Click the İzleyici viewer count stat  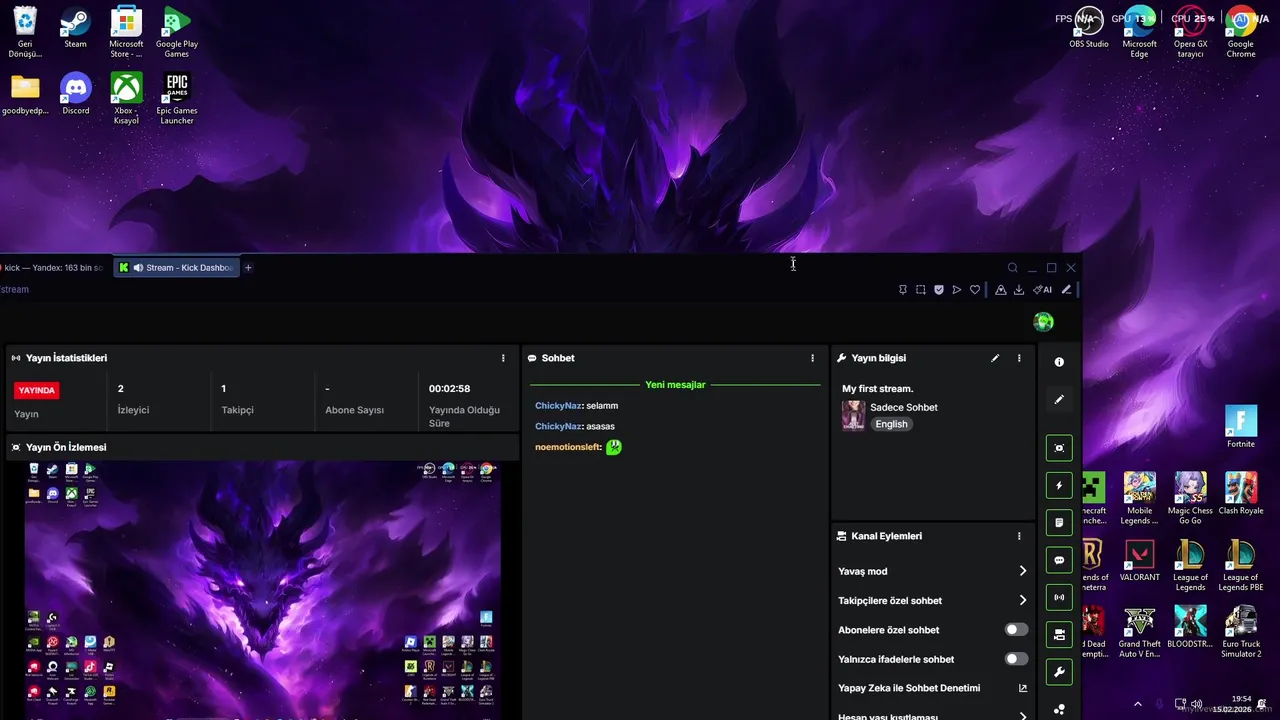click(x=161, y=399)
